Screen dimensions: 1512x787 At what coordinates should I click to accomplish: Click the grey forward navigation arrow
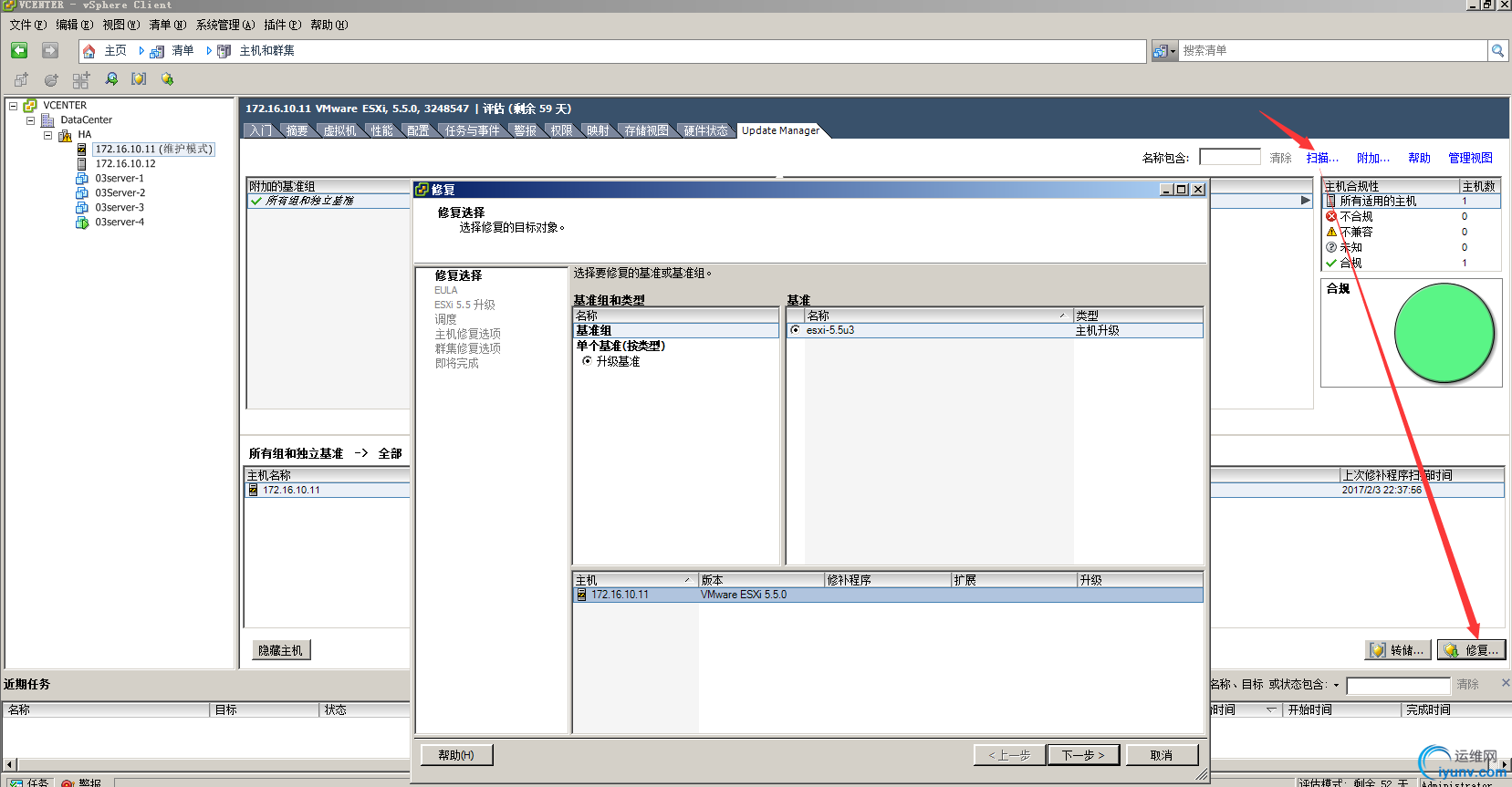click(x=50, y=50)
